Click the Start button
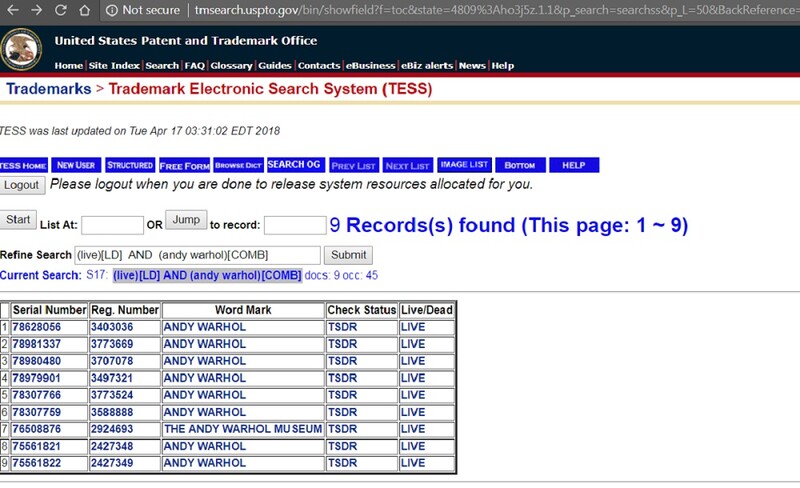This screenshot has width=800, height=488. (18, 219)
